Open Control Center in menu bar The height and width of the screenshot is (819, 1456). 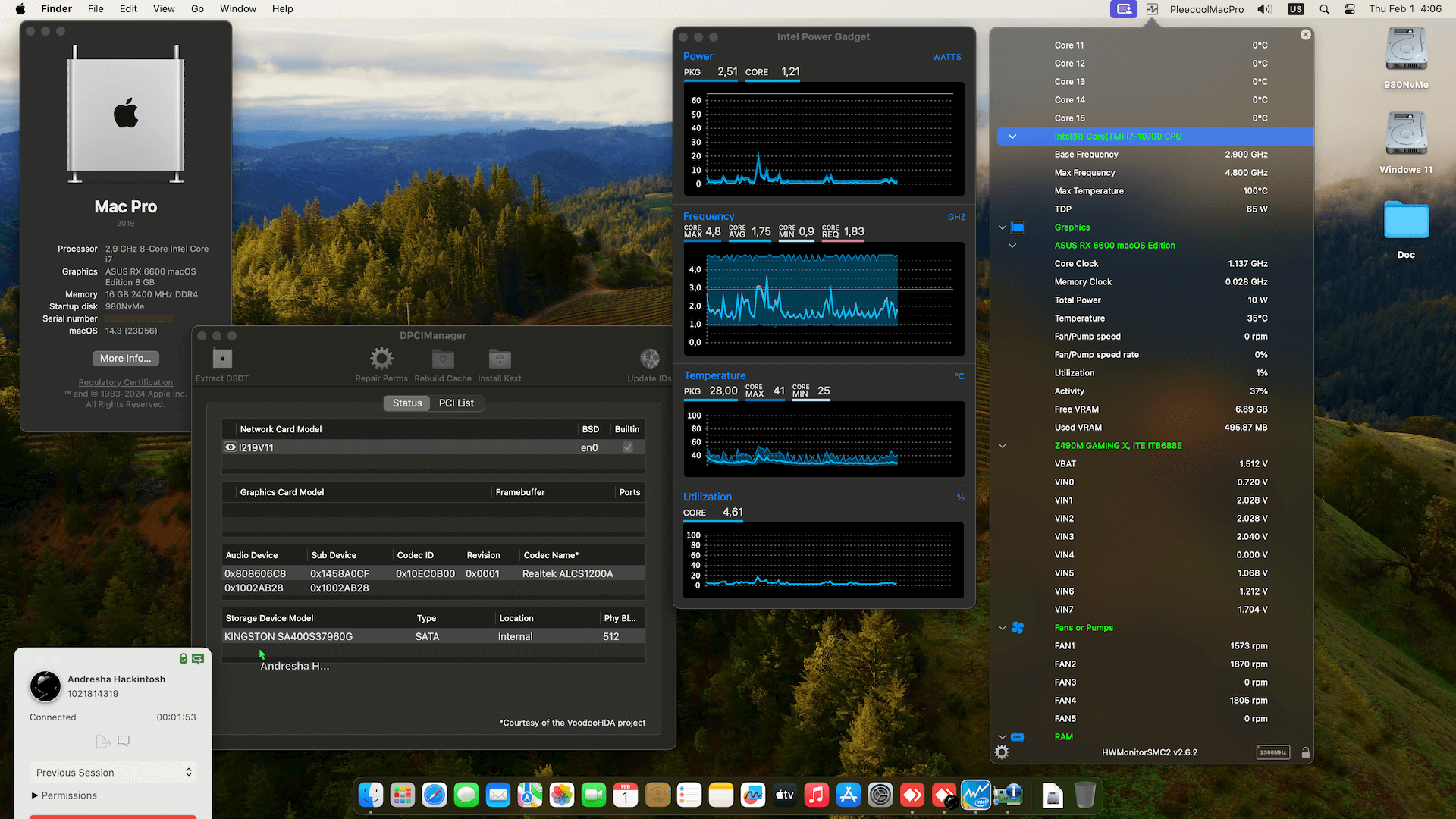[x=1350, y=9]
